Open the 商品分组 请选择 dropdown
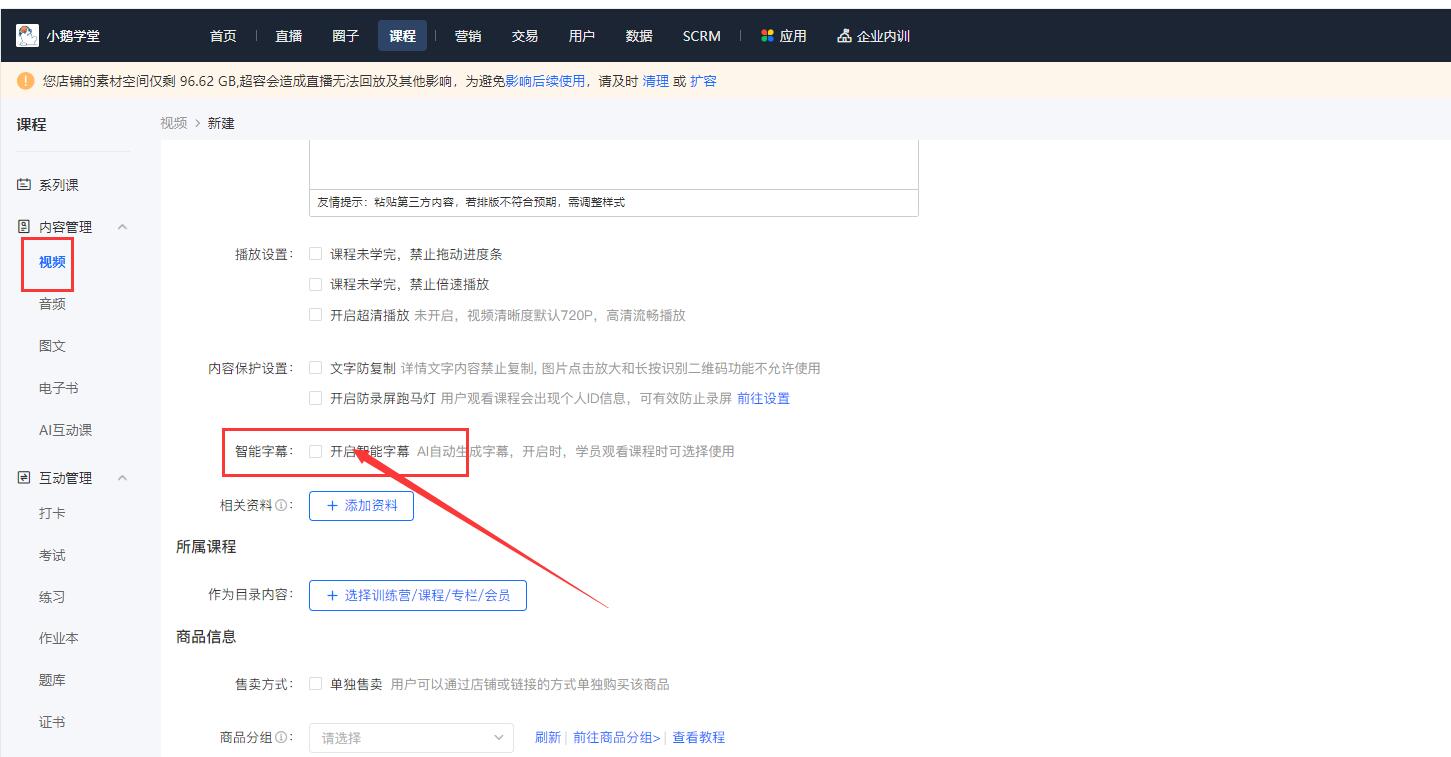 (x=411, y=738)
